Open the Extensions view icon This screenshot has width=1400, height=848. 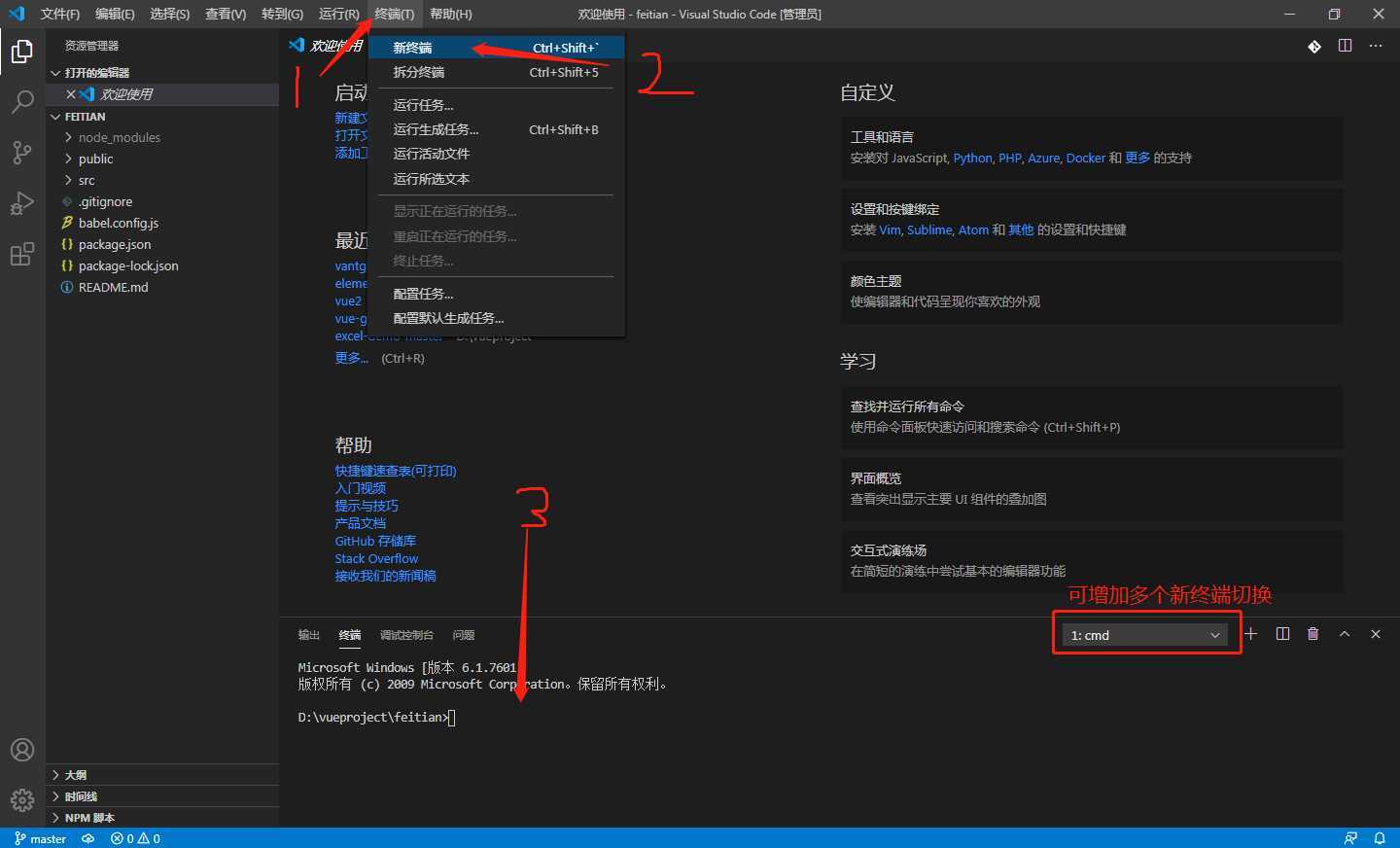pos(22,254)
